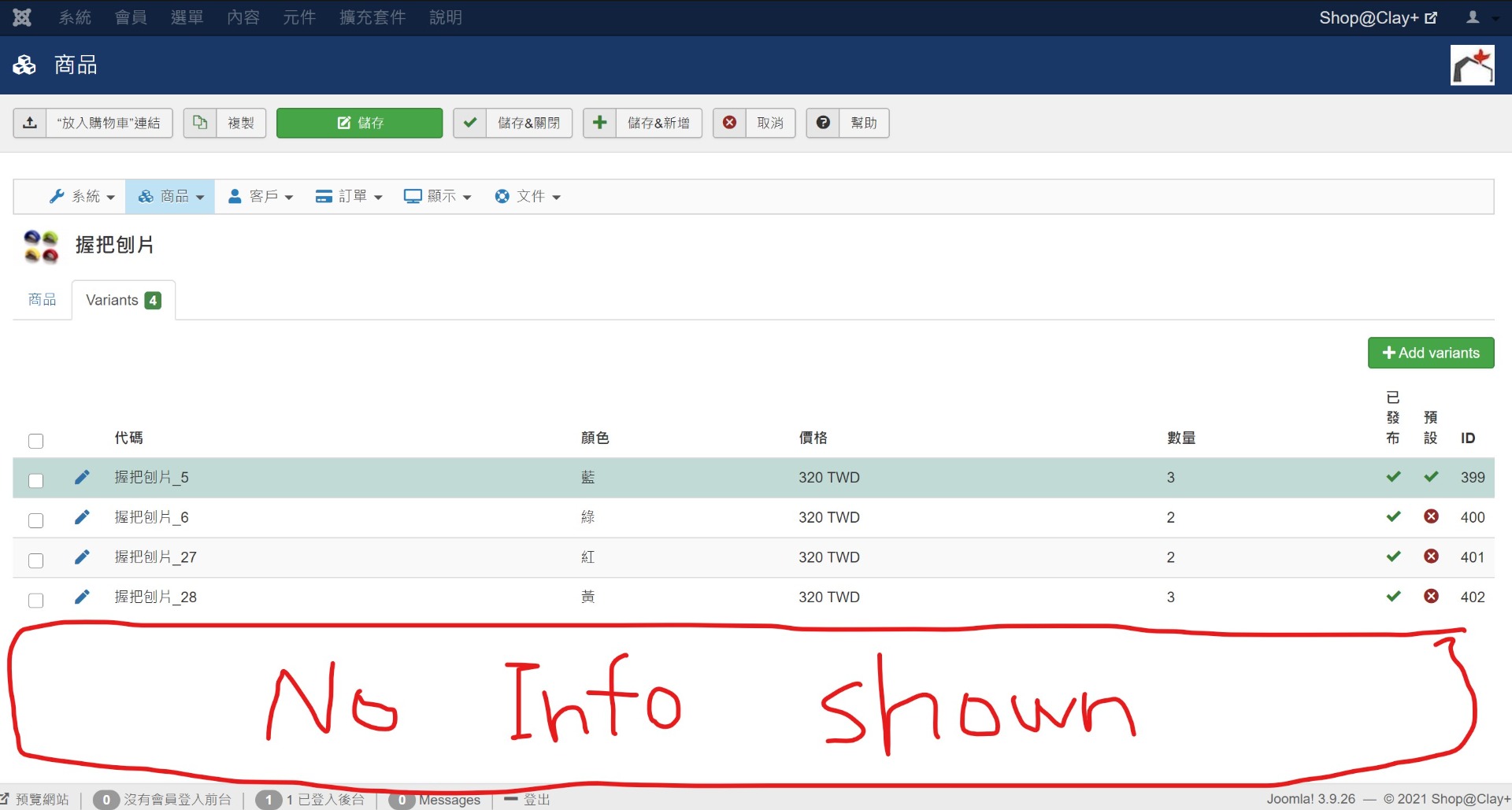Click the cancel red X icon

coord(730,123)
